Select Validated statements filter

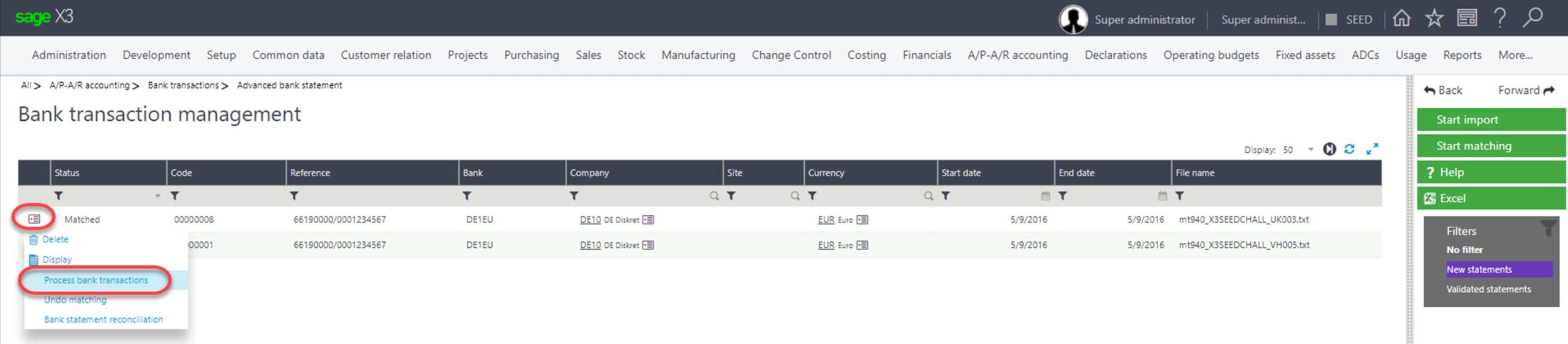[1488, 289]
